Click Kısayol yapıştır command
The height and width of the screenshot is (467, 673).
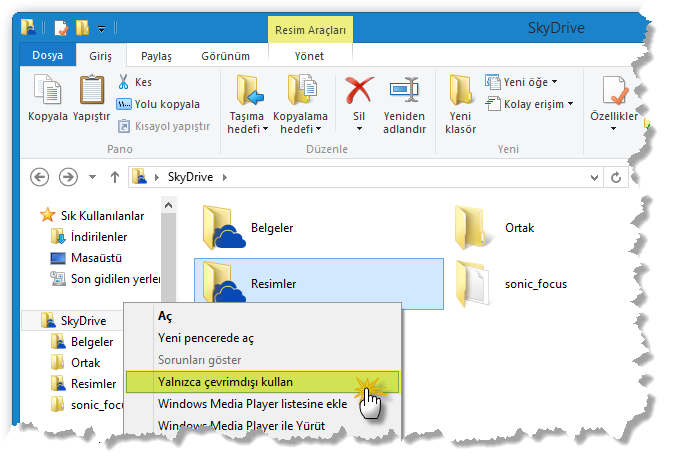click(x=164, y=126)
